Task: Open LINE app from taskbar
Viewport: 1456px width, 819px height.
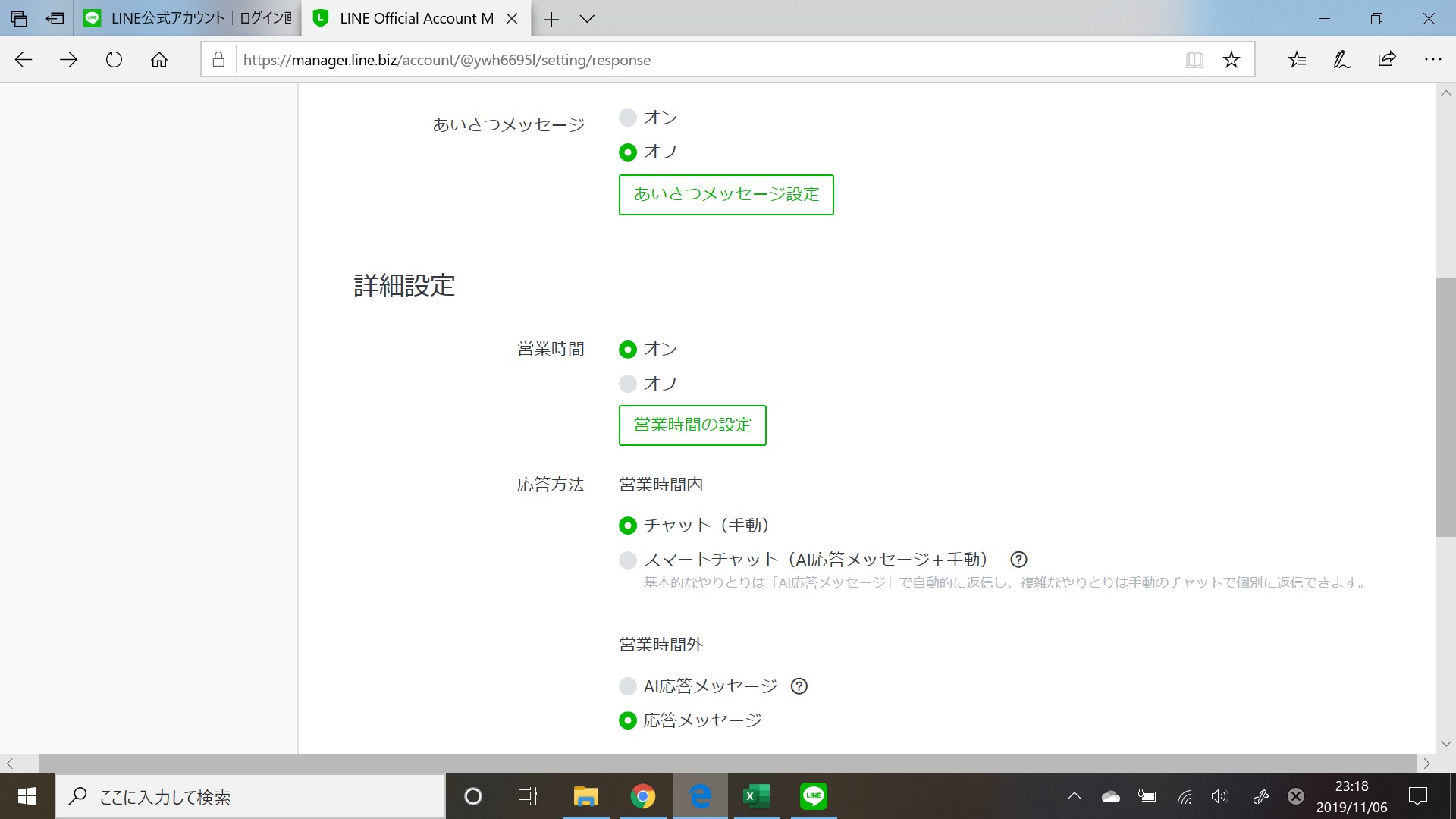Action: [x=814, y=796]
